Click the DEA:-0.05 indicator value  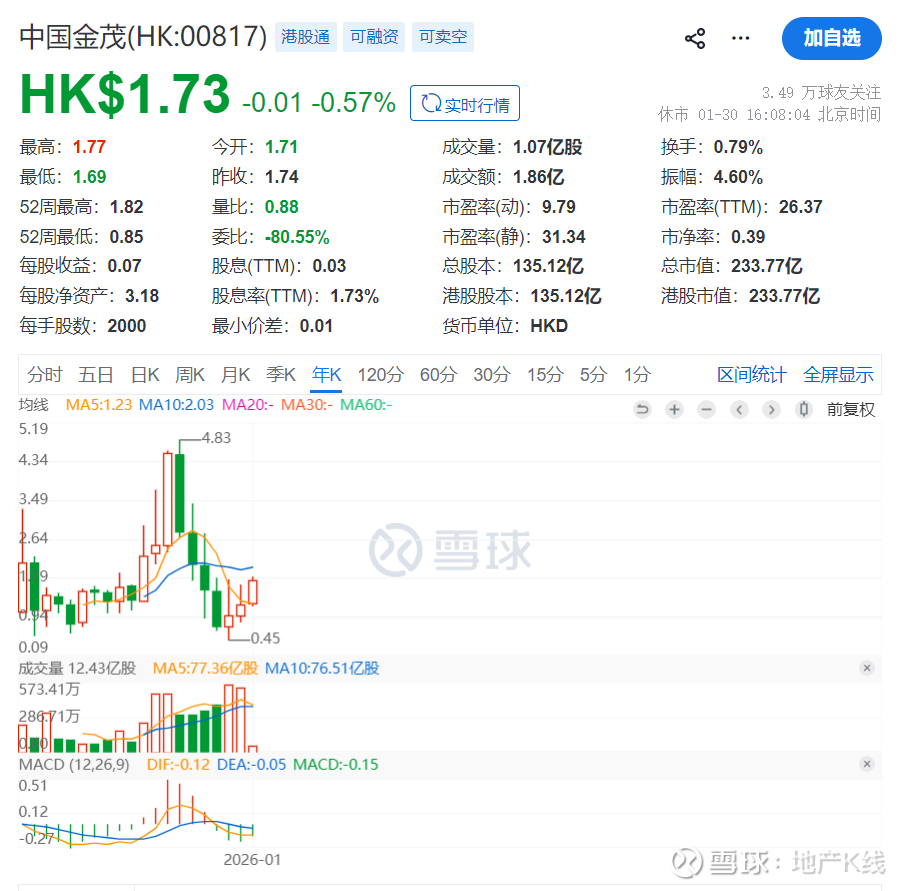click(x=252, y=764)
